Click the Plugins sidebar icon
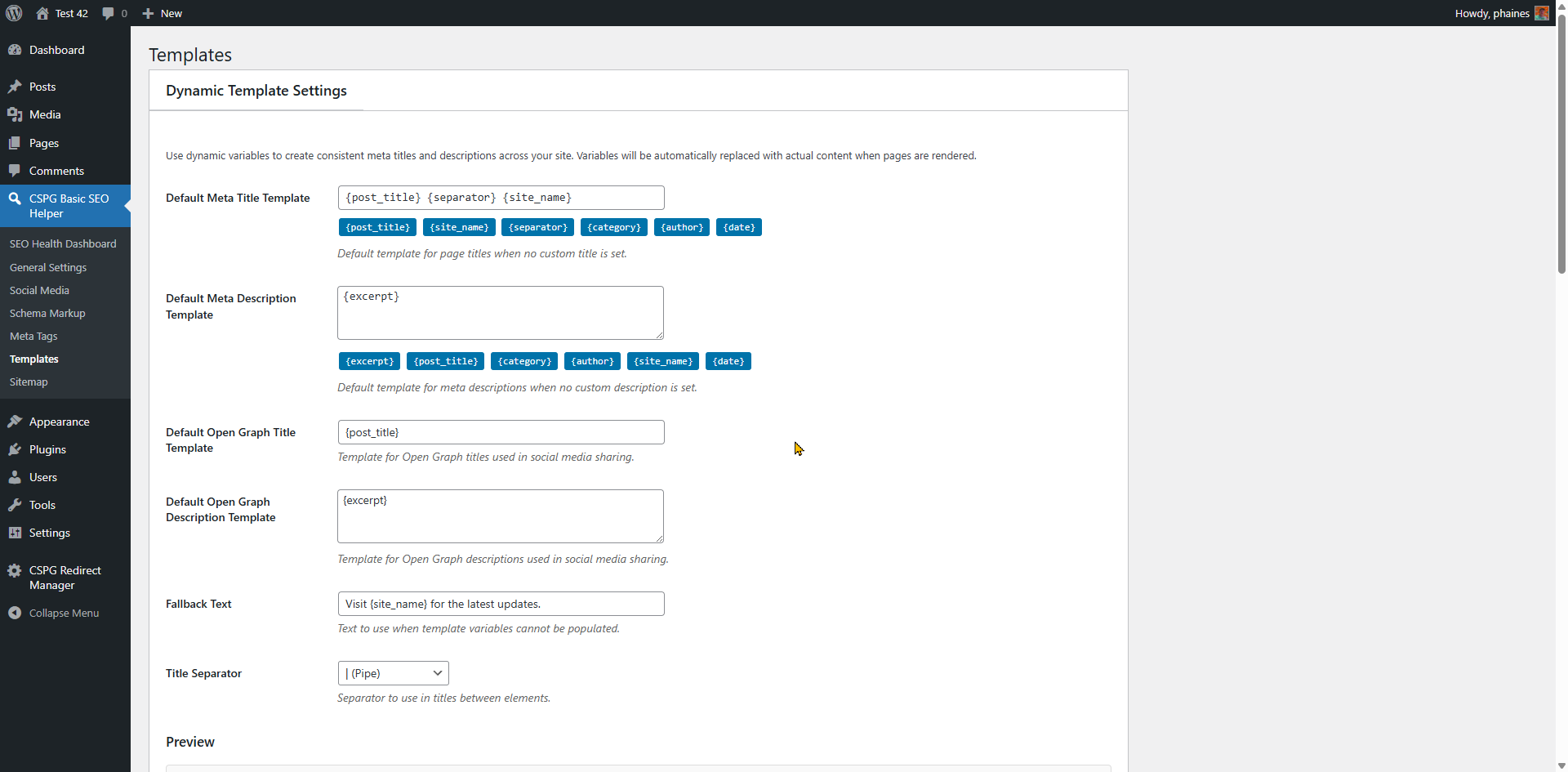This screenshot has width=1568, height=772. coord(15,449)
